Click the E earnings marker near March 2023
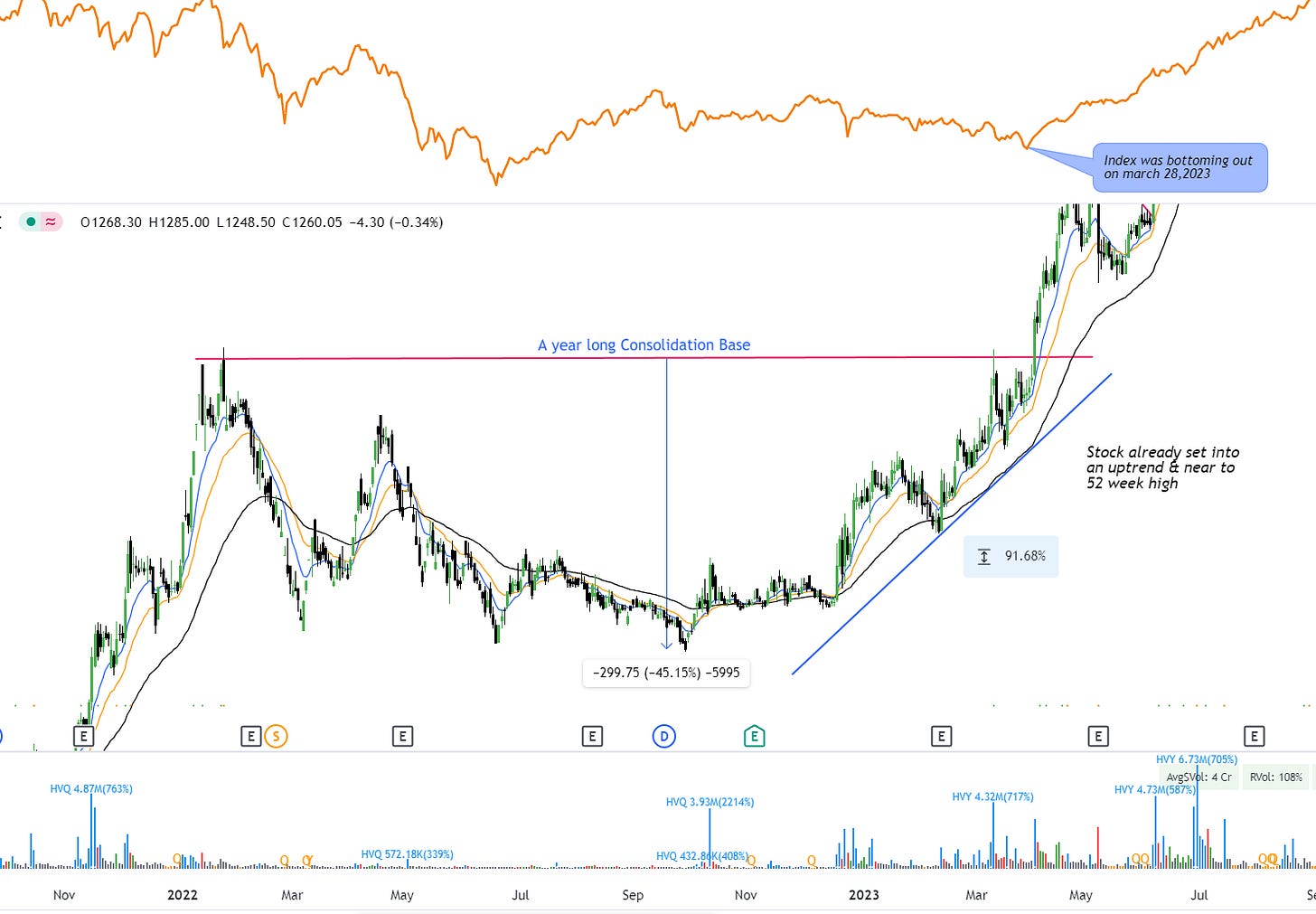Screen dimensions: 1316x914 [941, 737]
